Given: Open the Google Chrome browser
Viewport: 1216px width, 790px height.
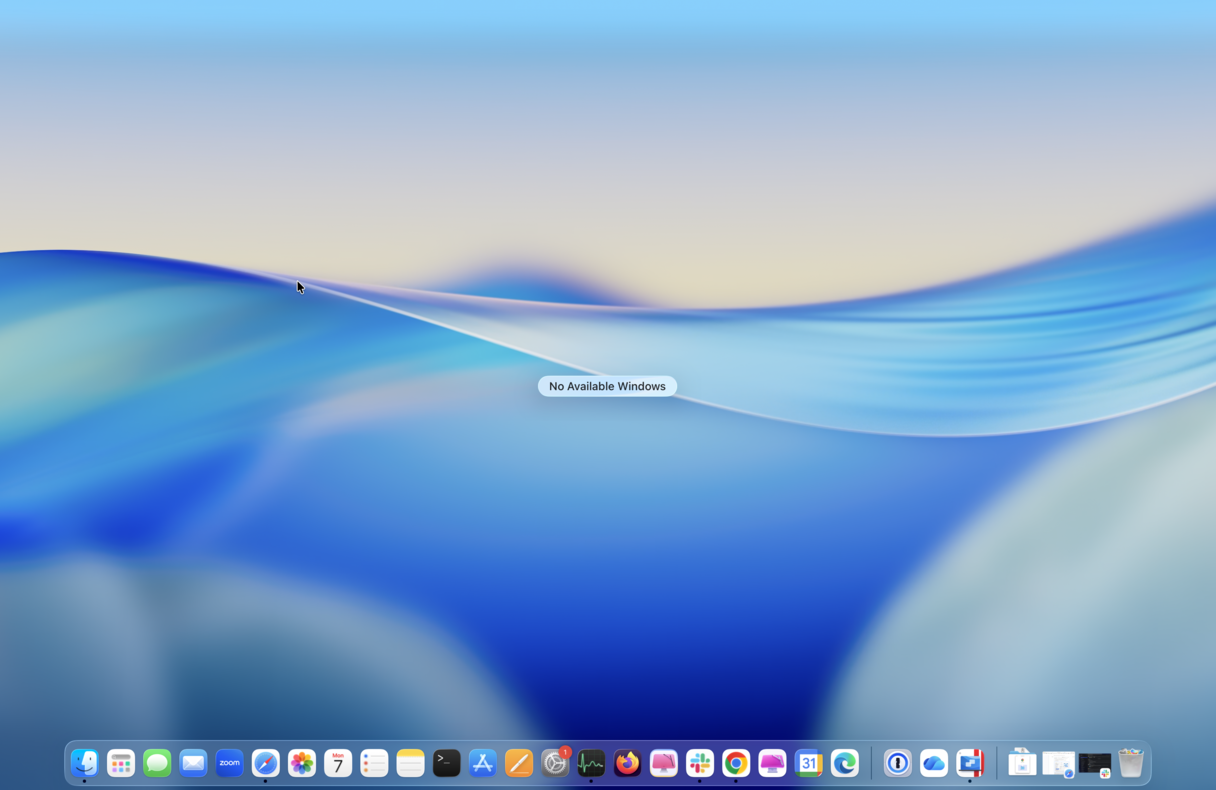Looking at the screenshot, I should pos(736,763).
